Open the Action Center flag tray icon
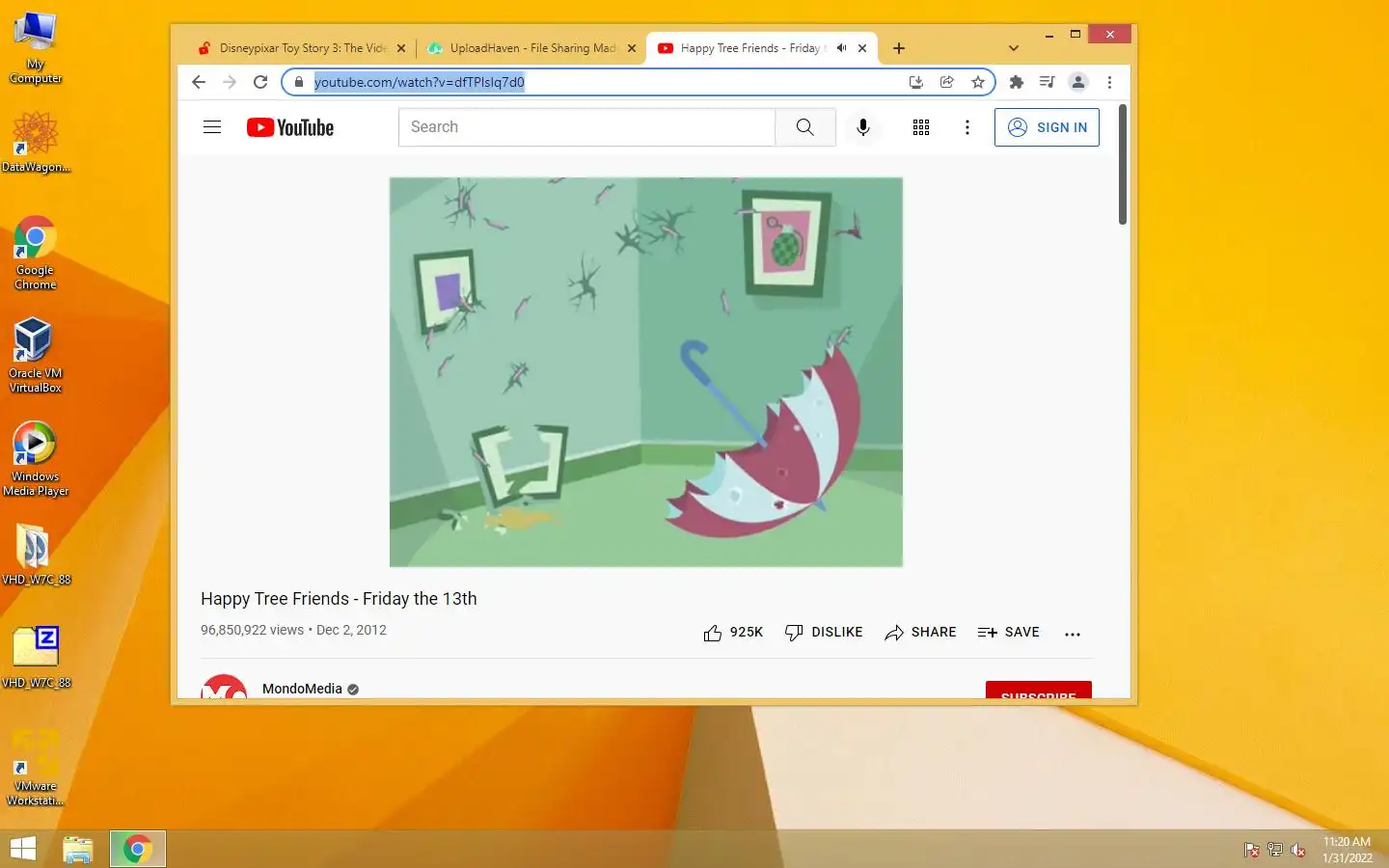Viewport: 1389px width, 868px height. (x=1252, y=850)
